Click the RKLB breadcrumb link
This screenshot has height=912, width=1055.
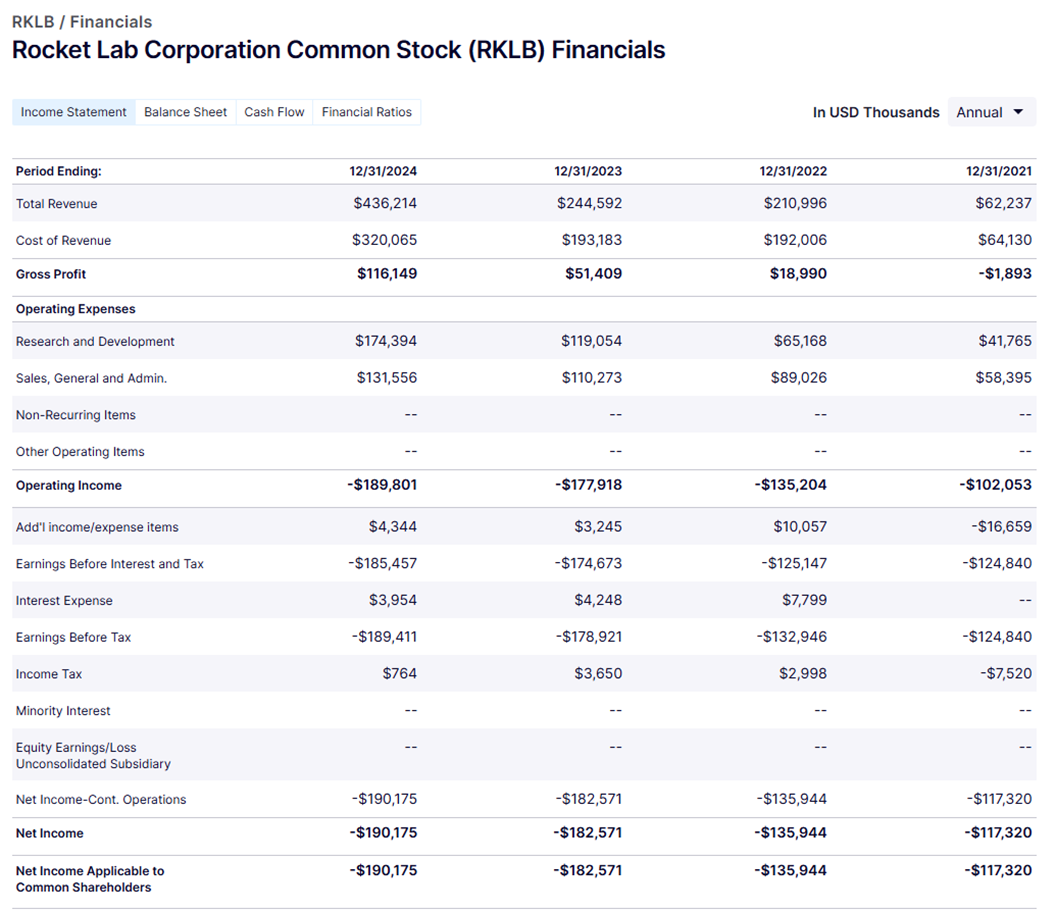click(33, 21)
